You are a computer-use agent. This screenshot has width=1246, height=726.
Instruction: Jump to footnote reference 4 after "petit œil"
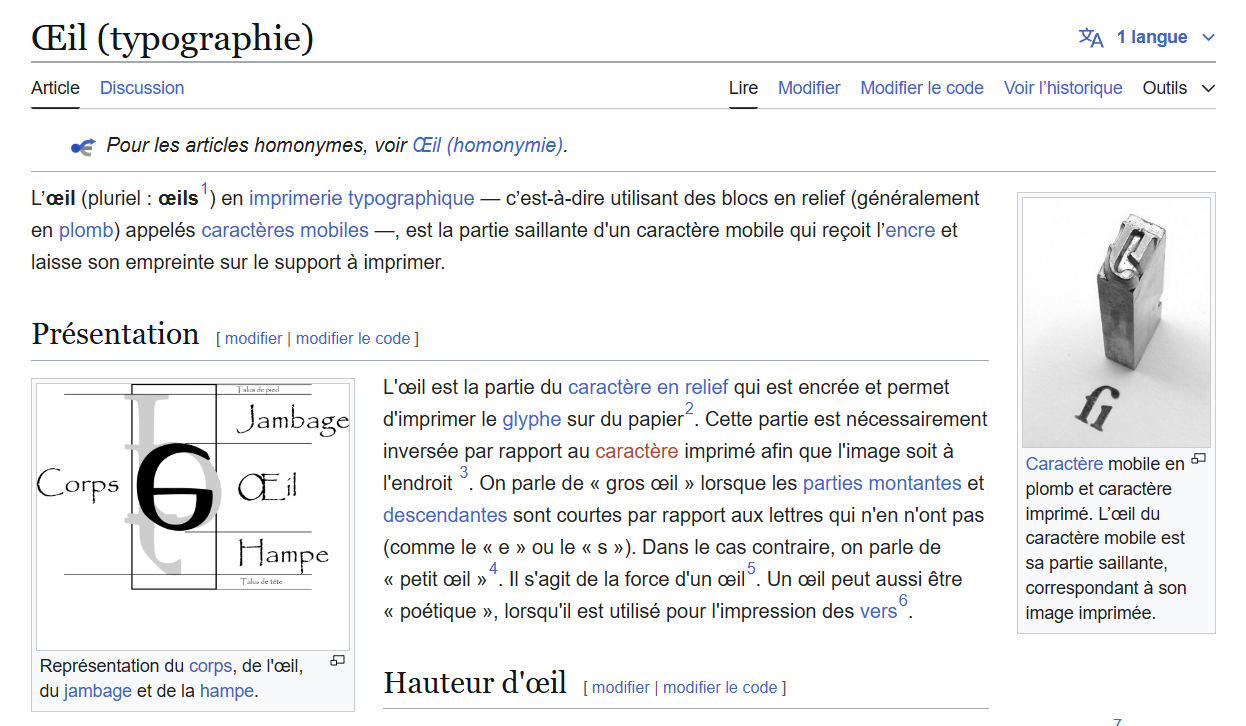[x=493, y=569]
